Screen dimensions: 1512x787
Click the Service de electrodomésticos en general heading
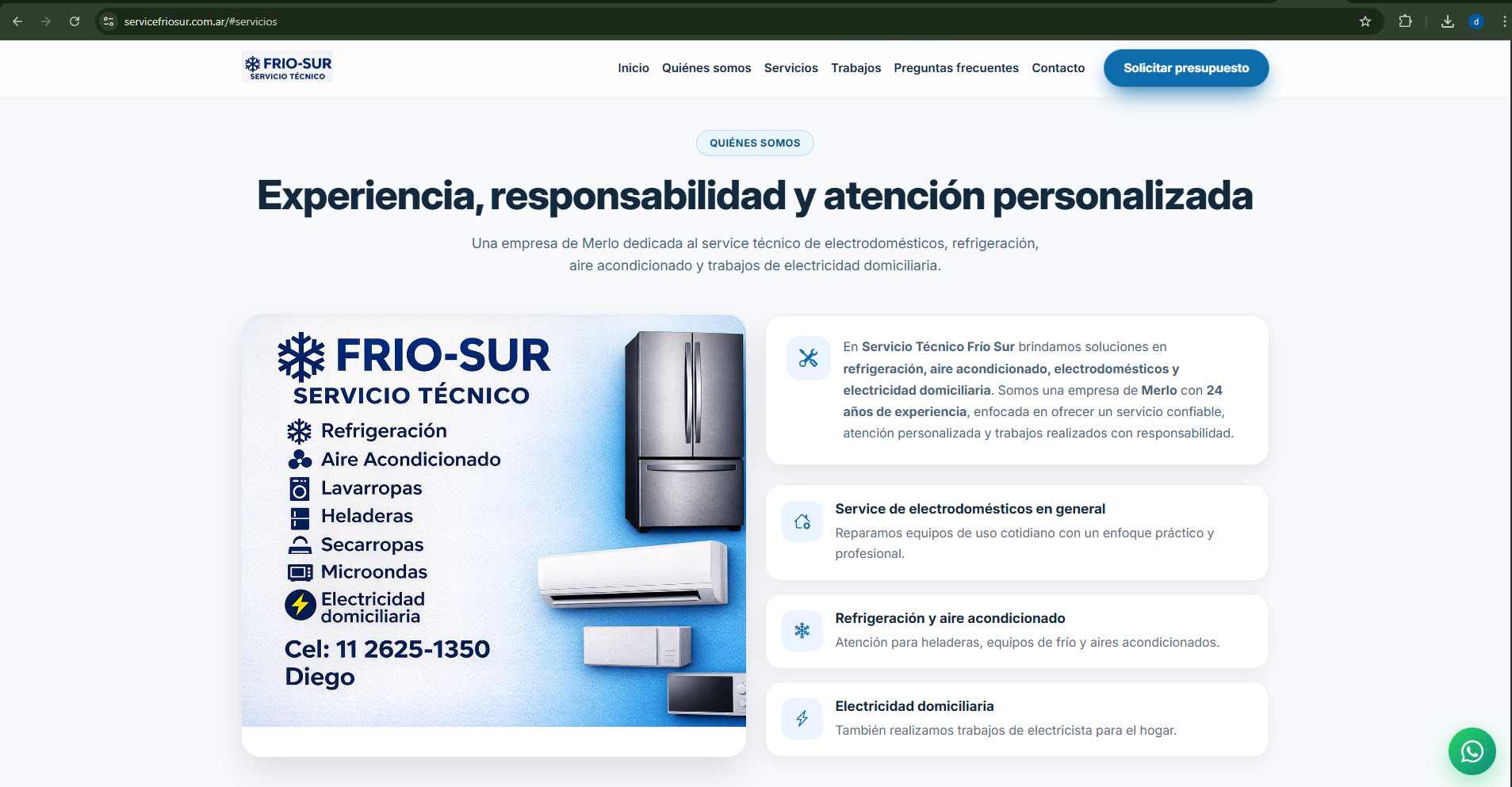pos(970,509)
